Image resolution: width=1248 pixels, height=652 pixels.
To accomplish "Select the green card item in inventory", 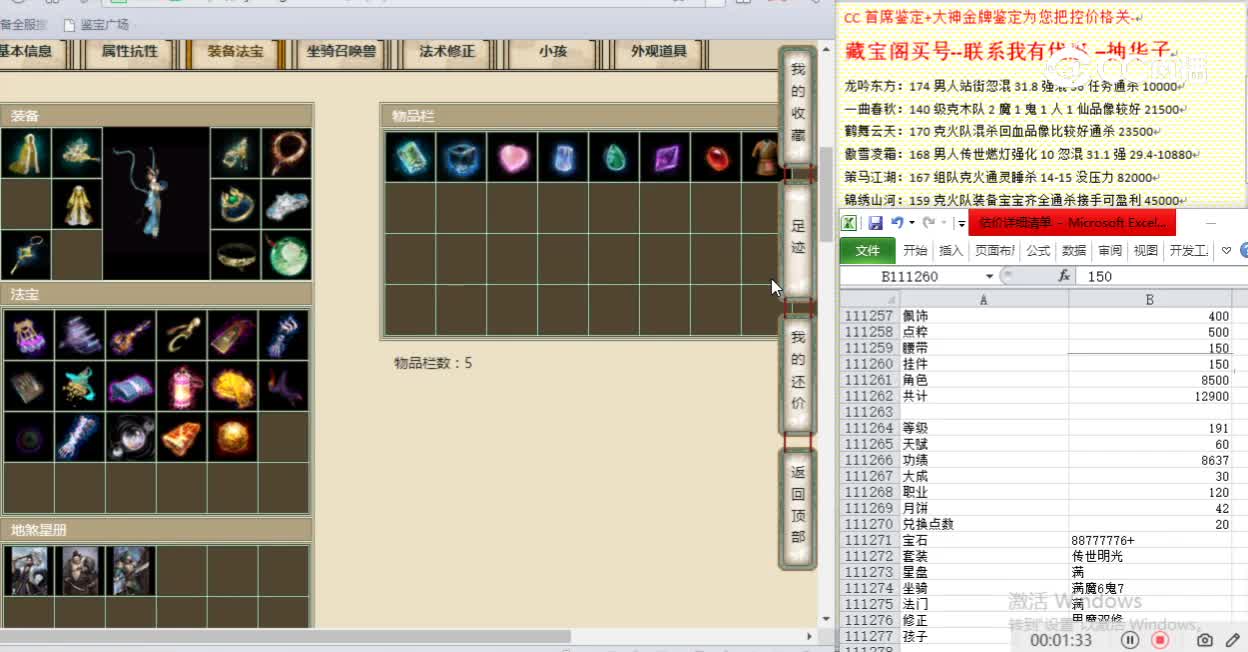I will tap(410, 157).
